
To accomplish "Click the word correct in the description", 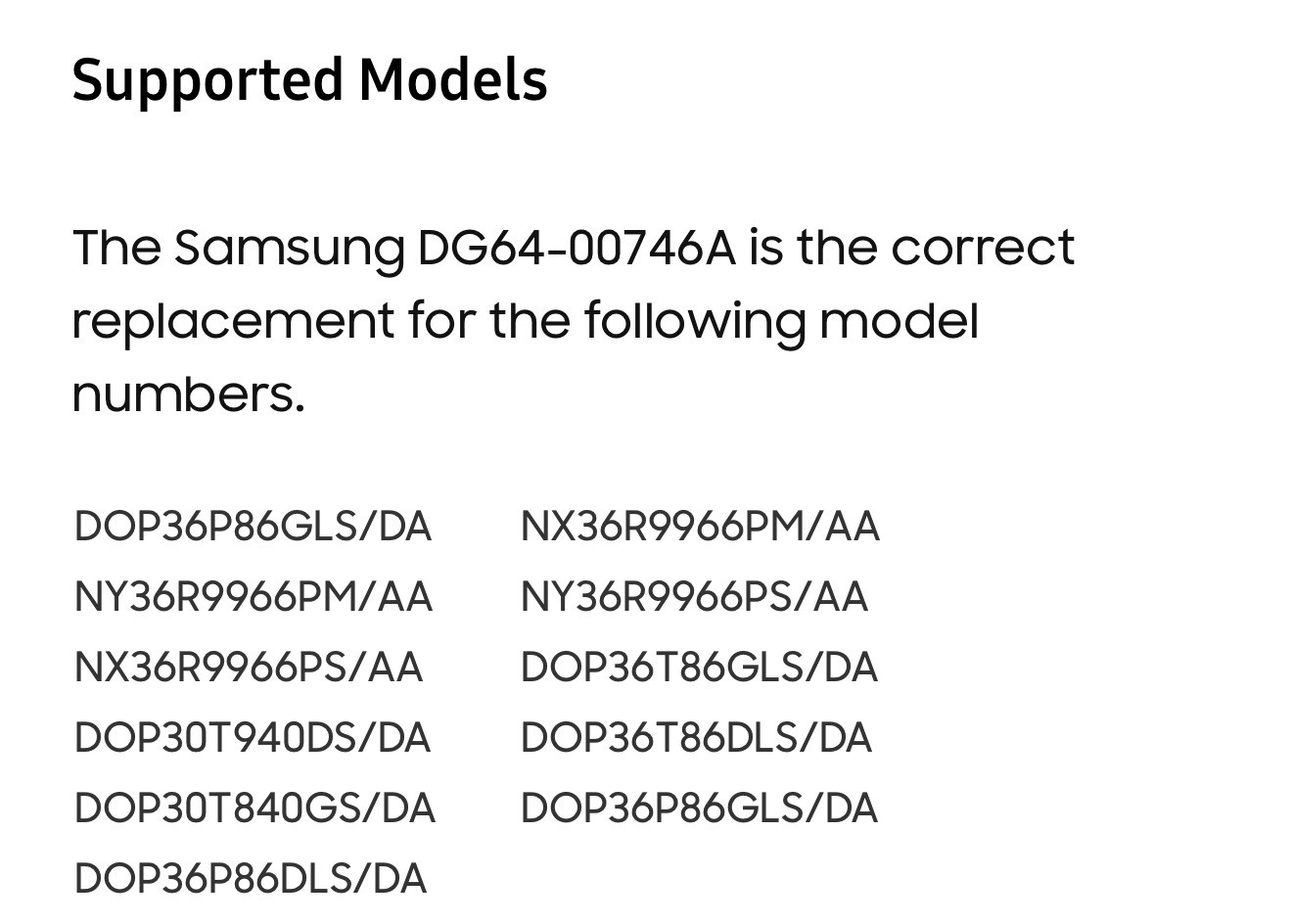I will [x=983, y=249].
